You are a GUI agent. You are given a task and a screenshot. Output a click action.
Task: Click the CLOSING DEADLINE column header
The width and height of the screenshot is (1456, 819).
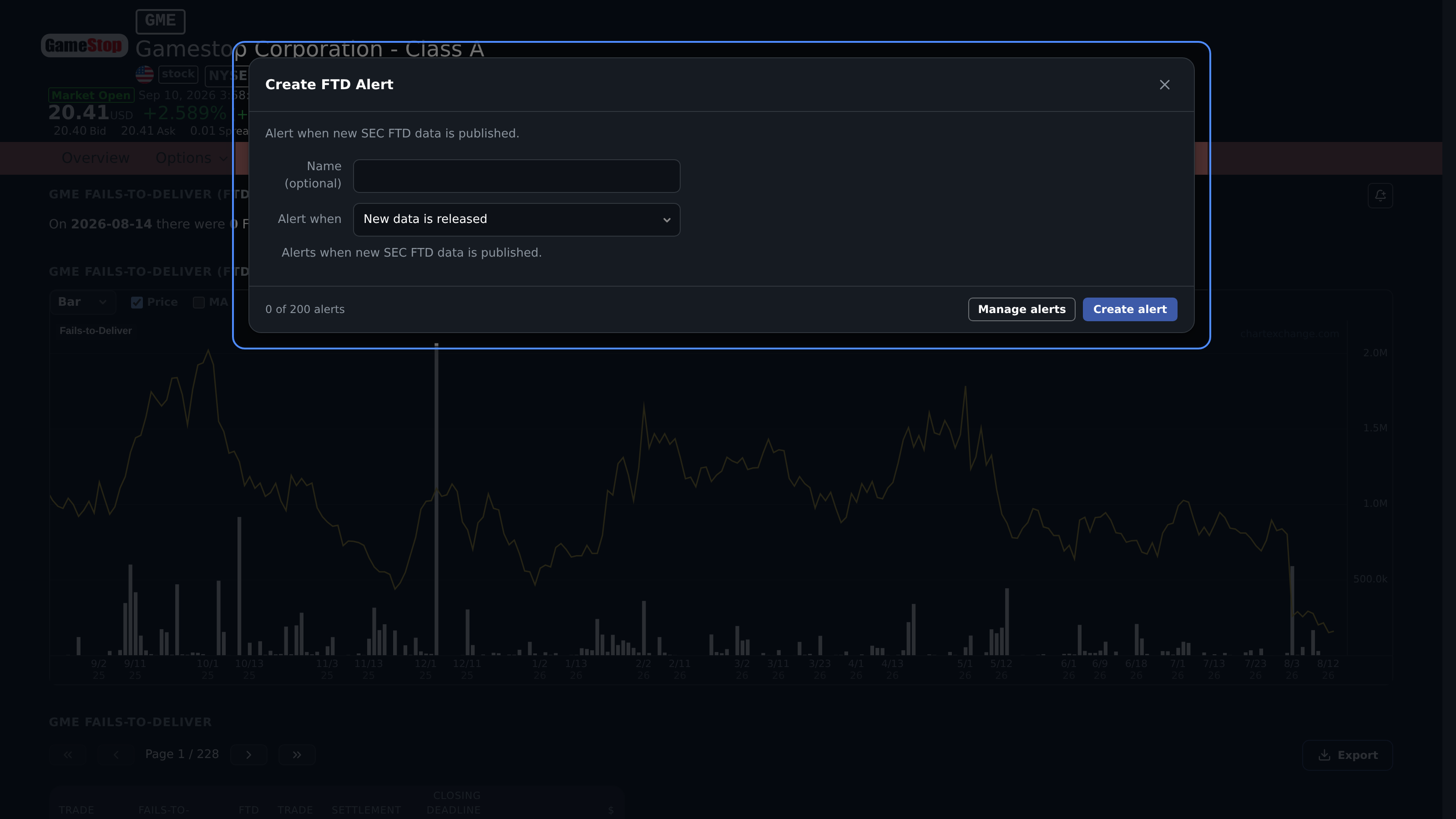click(x=455, y=803)
